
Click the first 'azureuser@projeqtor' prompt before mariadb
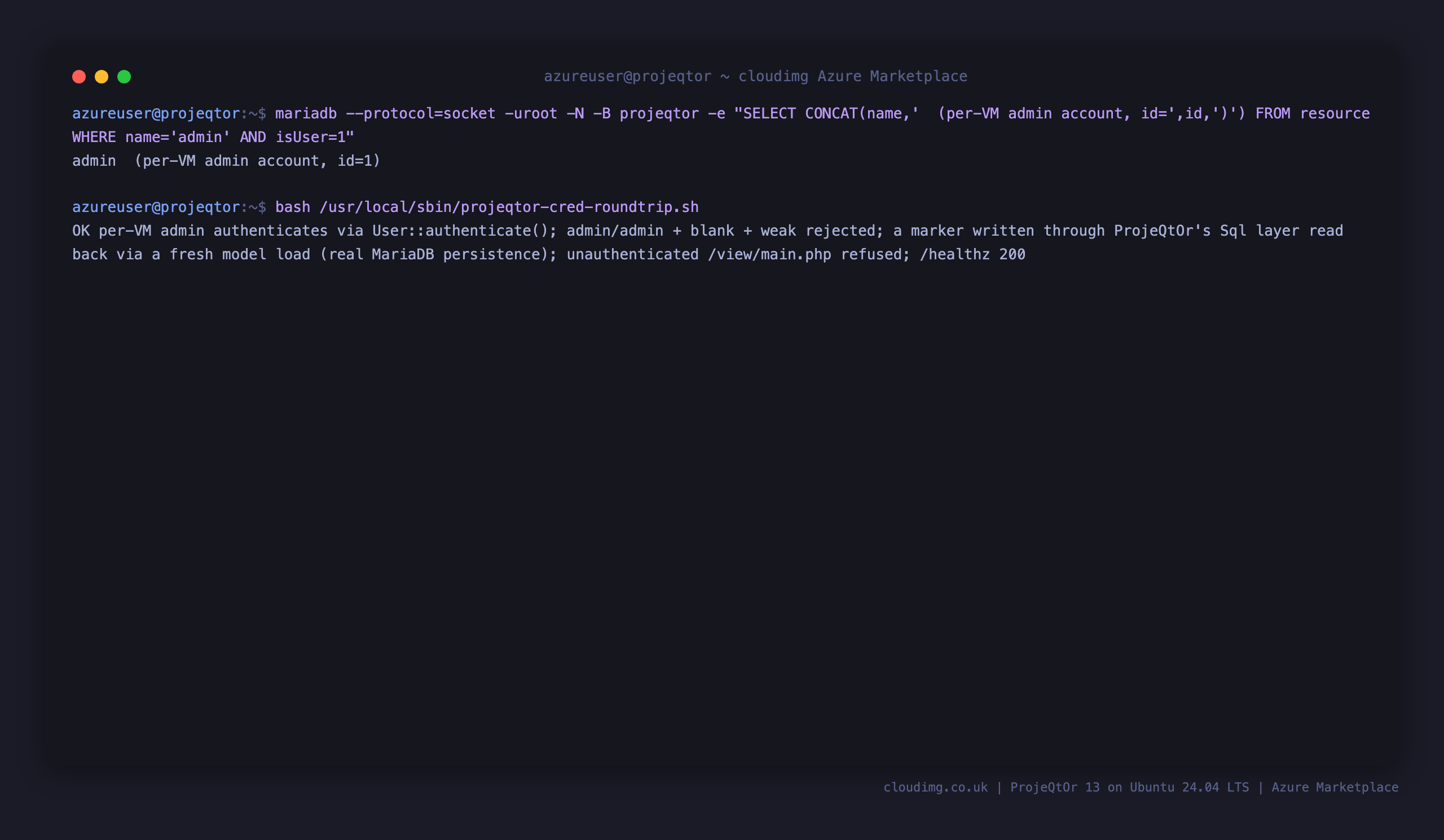click(156, 113)
